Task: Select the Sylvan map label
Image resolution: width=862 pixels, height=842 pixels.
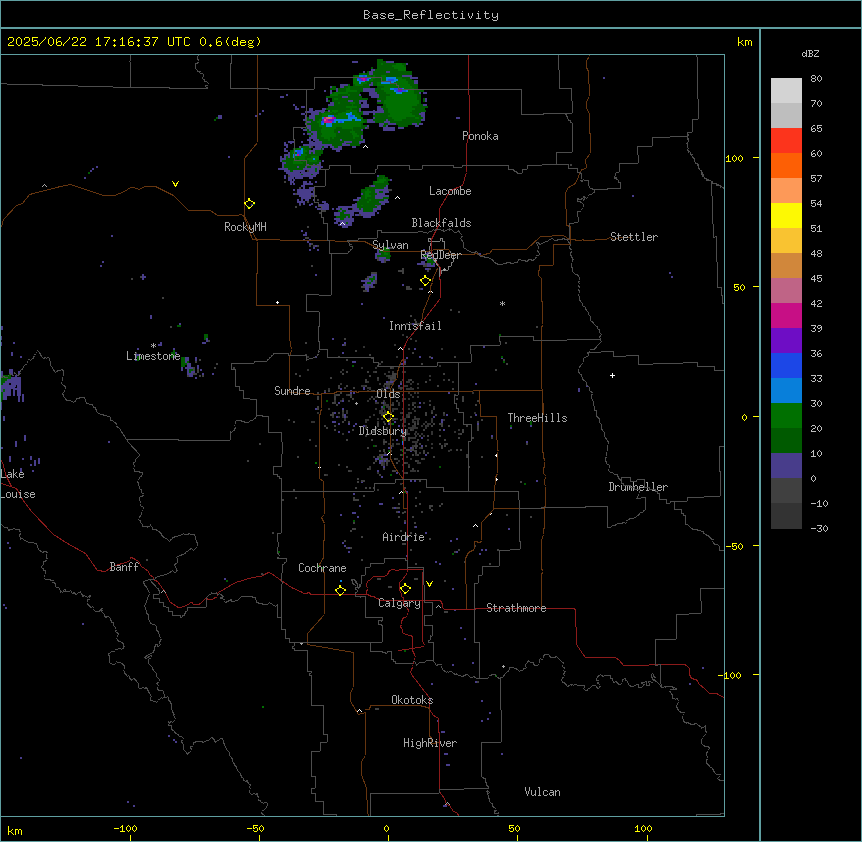Action: point(390,245)
